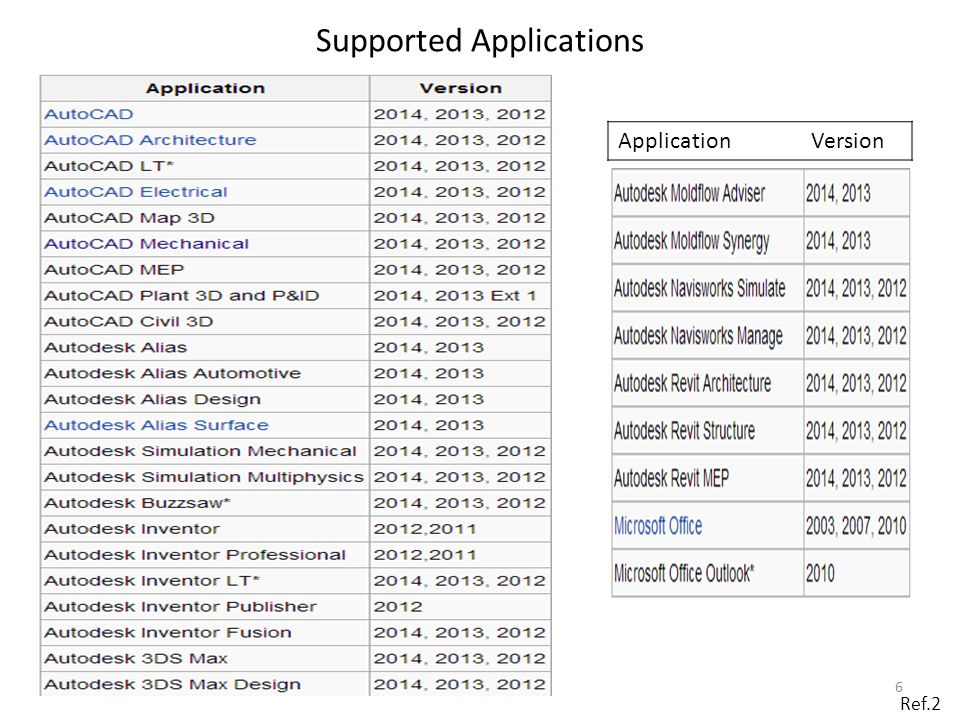Click the Autodesk Moldflow Adviser cell
The image size is (960, 720).
[708, 193]
